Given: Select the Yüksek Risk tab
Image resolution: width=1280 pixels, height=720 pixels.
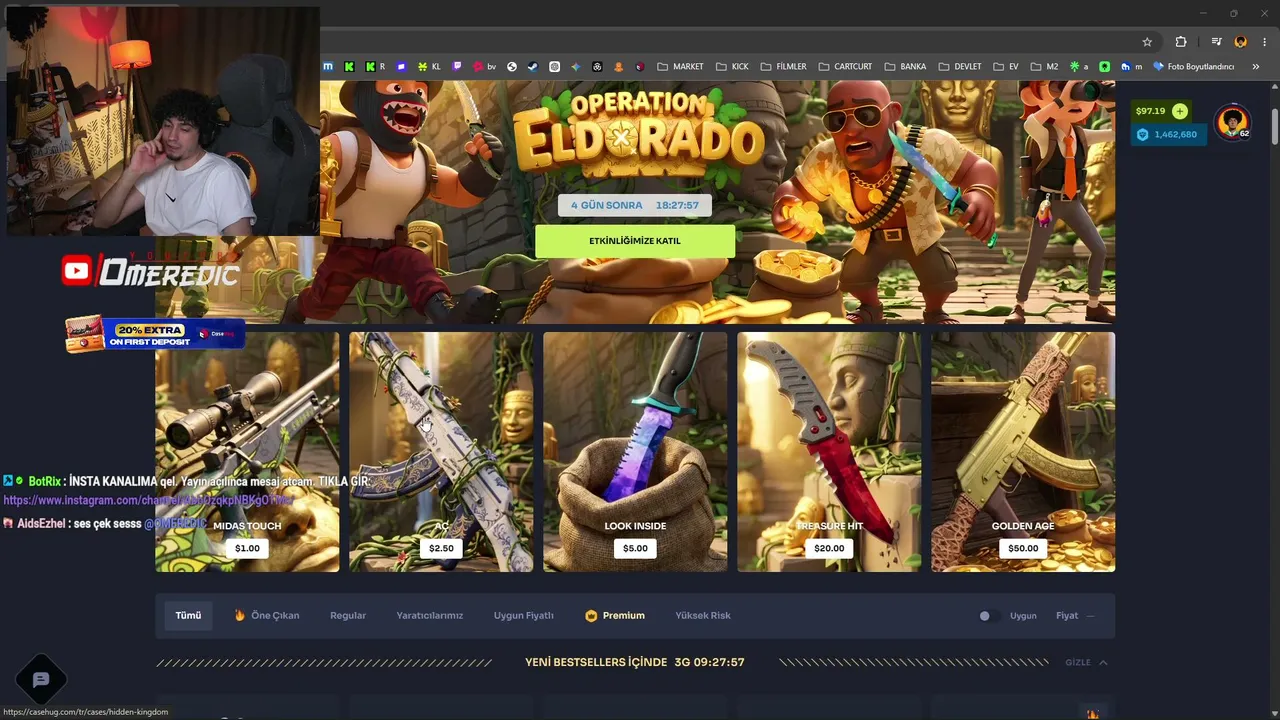Looking at the screenshot, I should tap(703, 616).
